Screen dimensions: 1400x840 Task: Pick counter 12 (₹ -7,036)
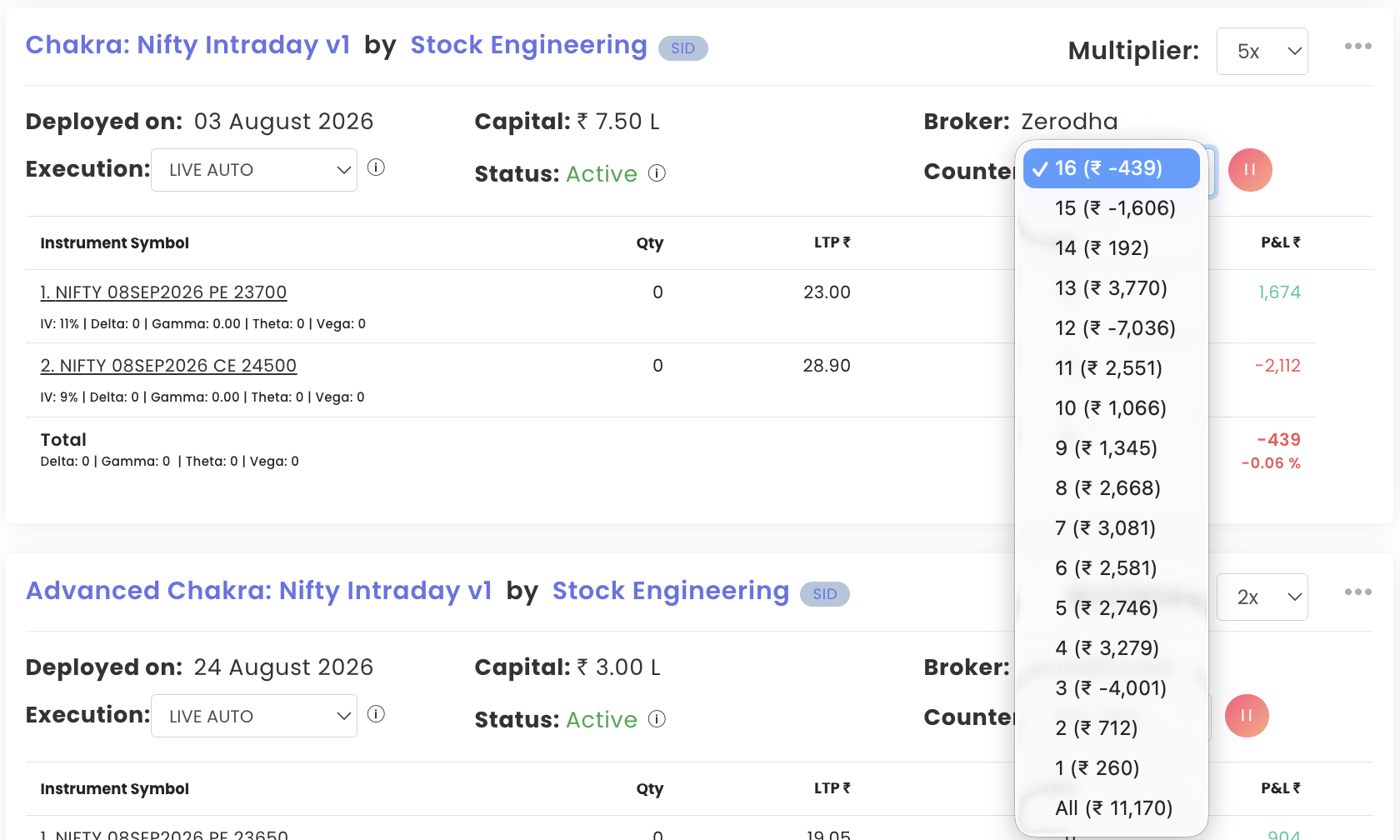pos(1111,328)
